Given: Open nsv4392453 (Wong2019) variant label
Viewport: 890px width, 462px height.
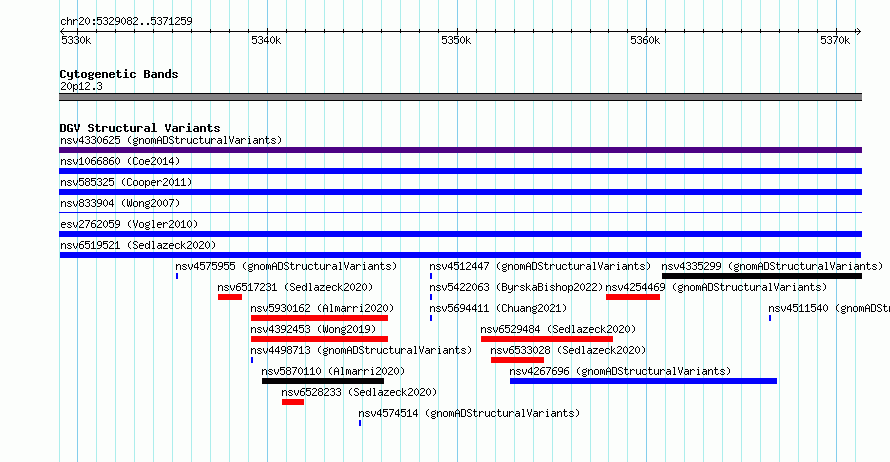Looking at the screenshot, I should tap(313, 329).
